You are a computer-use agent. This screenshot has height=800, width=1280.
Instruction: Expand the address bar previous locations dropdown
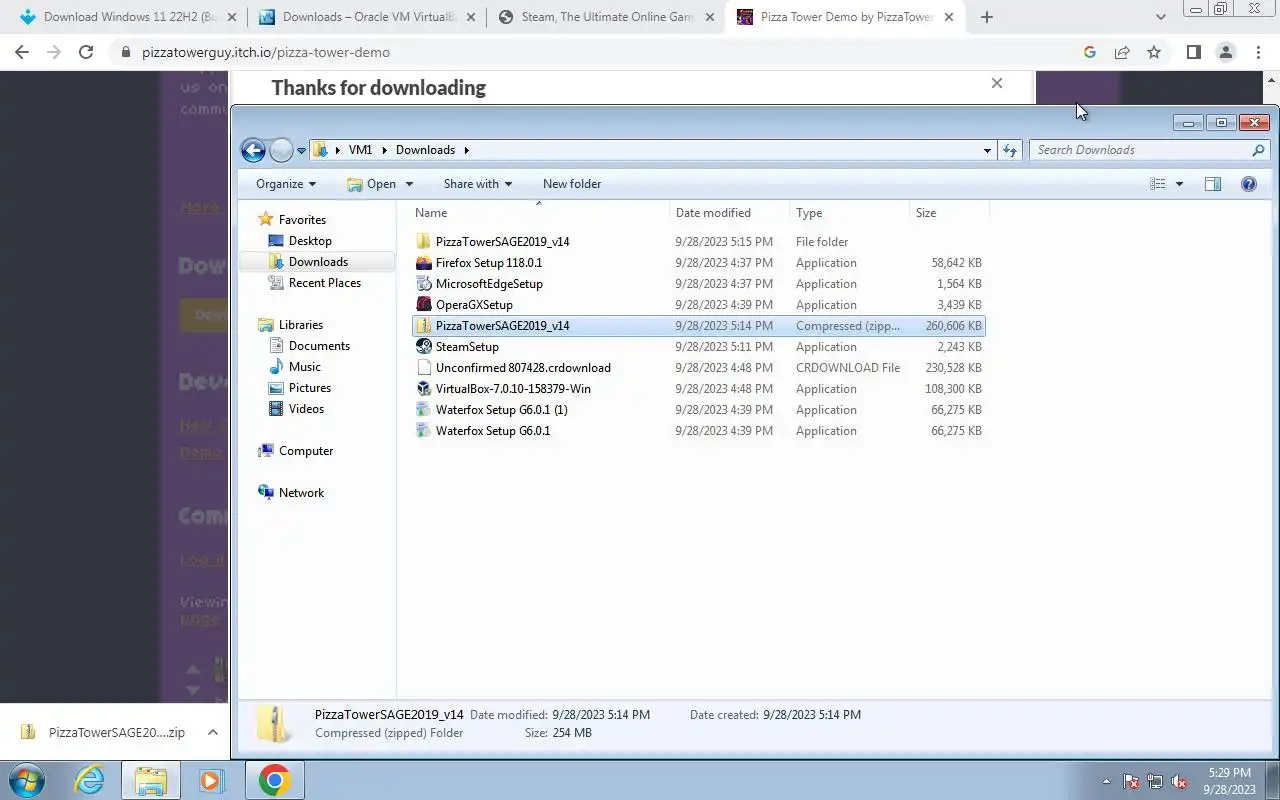[x=987, y=150]
